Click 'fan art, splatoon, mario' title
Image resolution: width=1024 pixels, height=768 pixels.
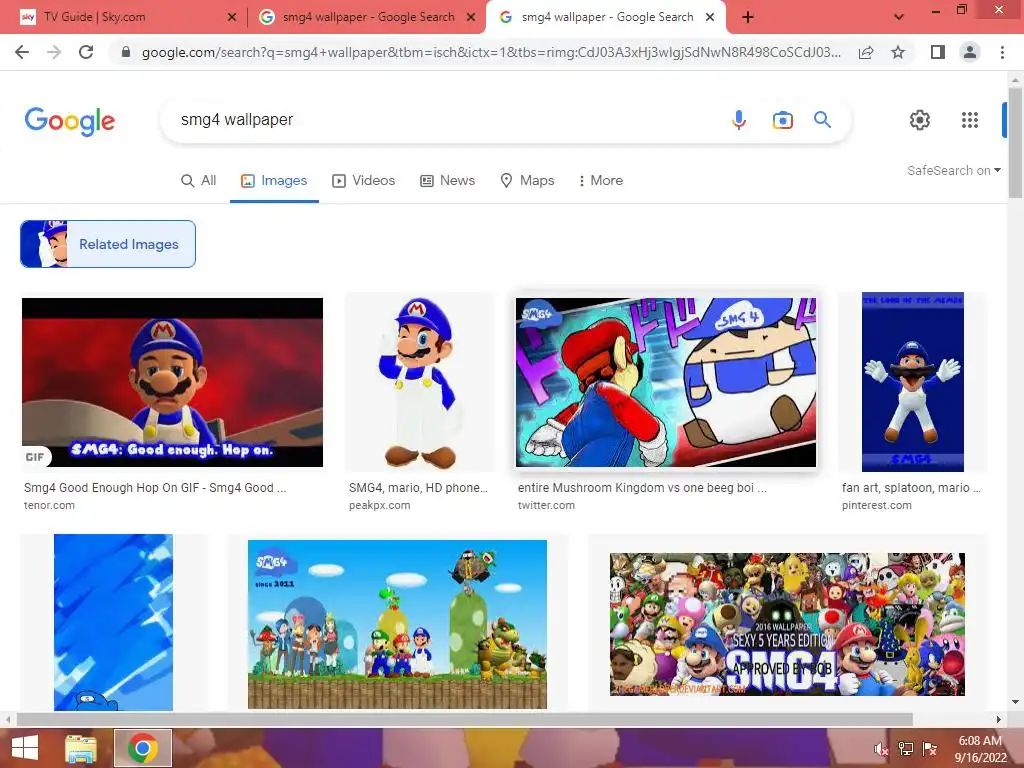point(911,488)
